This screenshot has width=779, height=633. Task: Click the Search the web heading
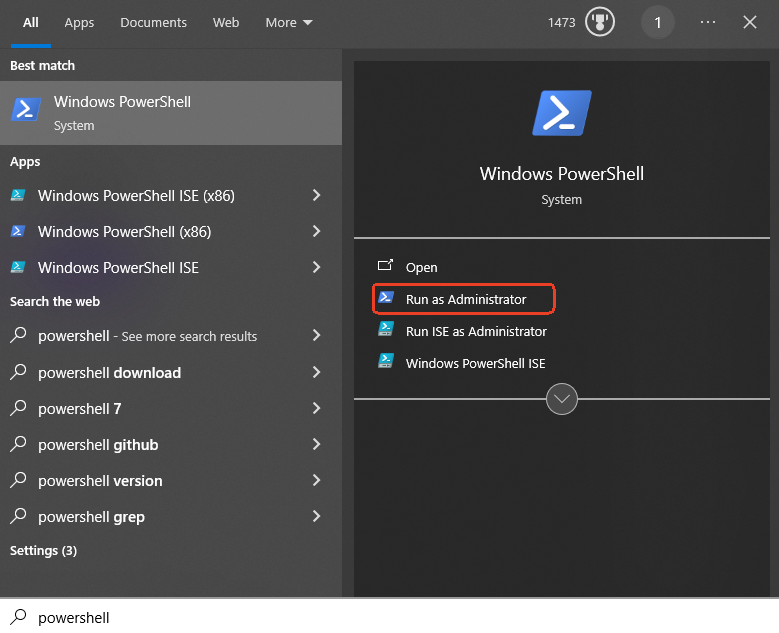[x=55, y=302]
